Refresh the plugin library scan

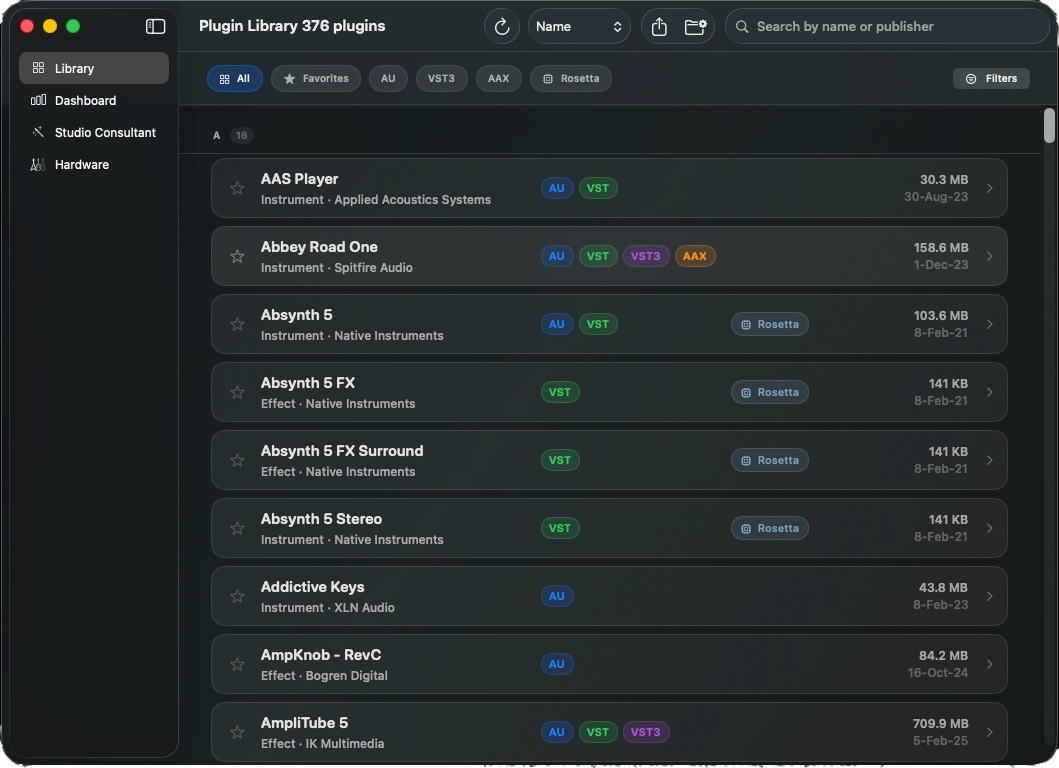coord(502,26)
